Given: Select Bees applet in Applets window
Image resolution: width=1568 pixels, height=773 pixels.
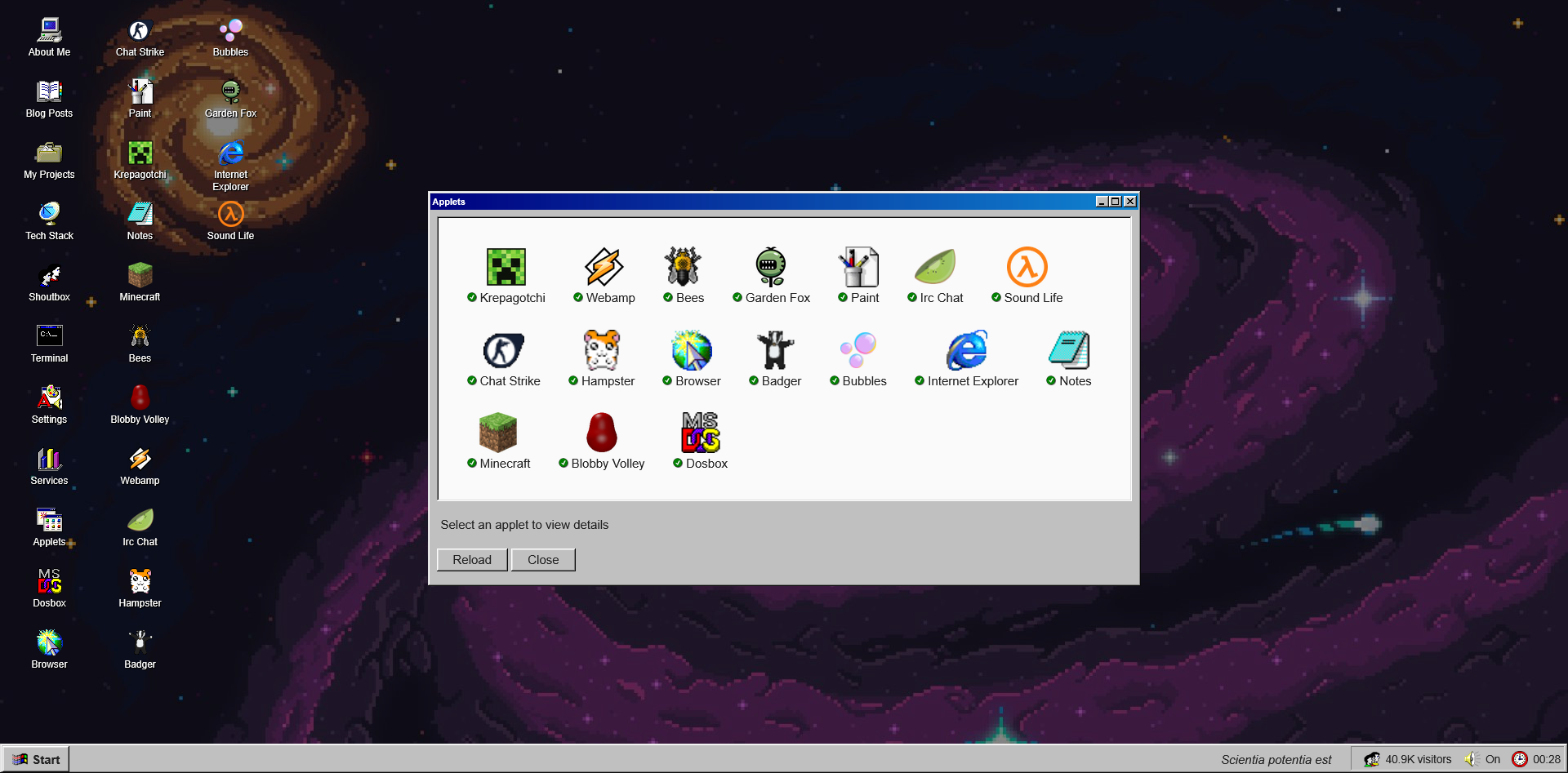Looking at the screenshot, I should coord(684,276).
